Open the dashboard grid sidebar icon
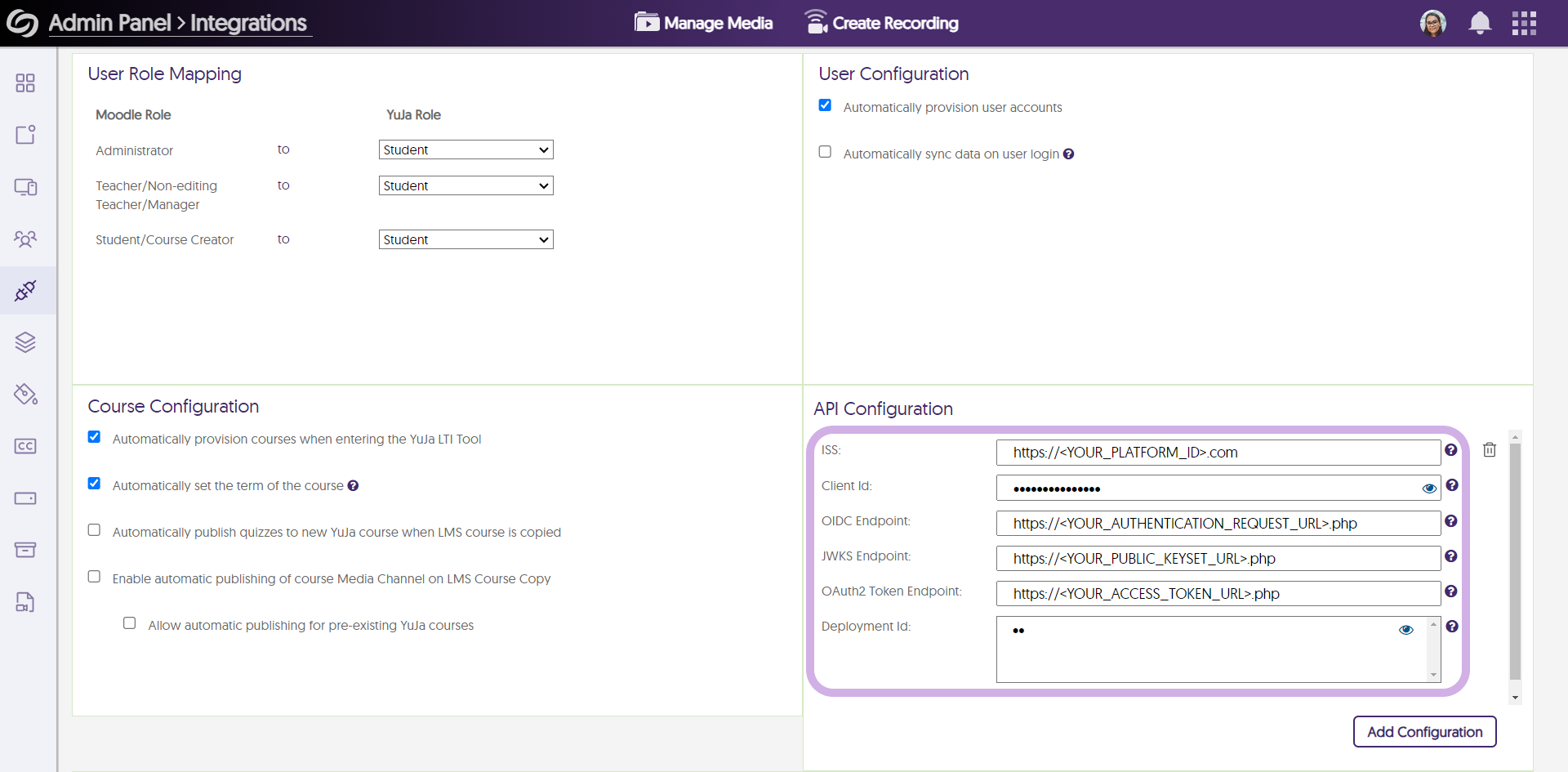1568x772 pixels. 25,83
